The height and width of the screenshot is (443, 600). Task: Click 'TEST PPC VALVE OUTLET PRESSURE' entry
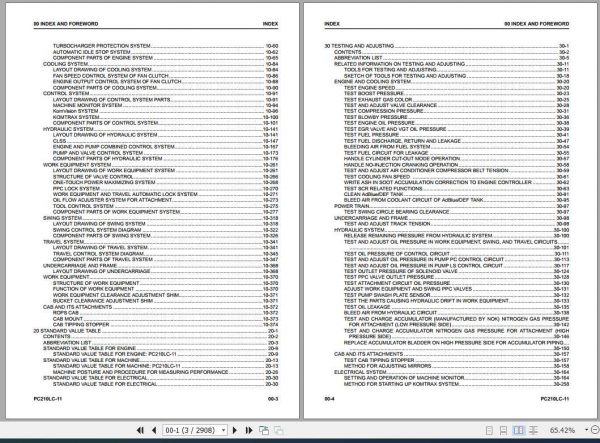click(389, 277)
